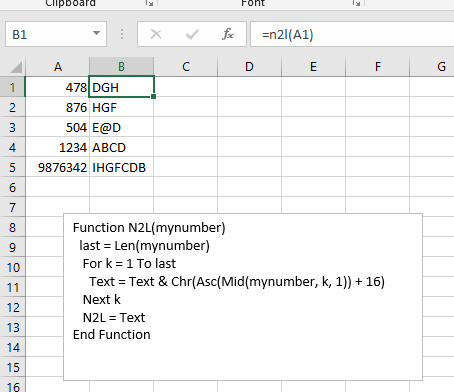This screenshot has height=392, width=454.
Task: Select row 15 header
Action: pyautogui.click(x=12, y=367)
